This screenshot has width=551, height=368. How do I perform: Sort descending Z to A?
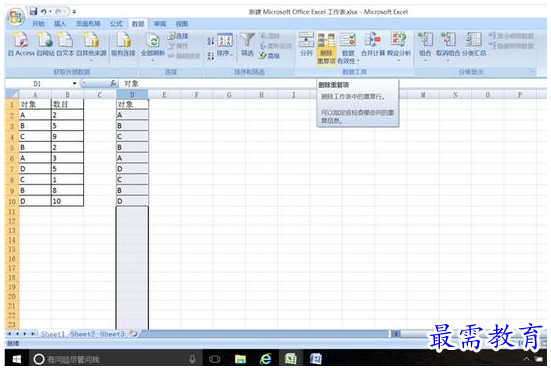click(x=210, y=56)
